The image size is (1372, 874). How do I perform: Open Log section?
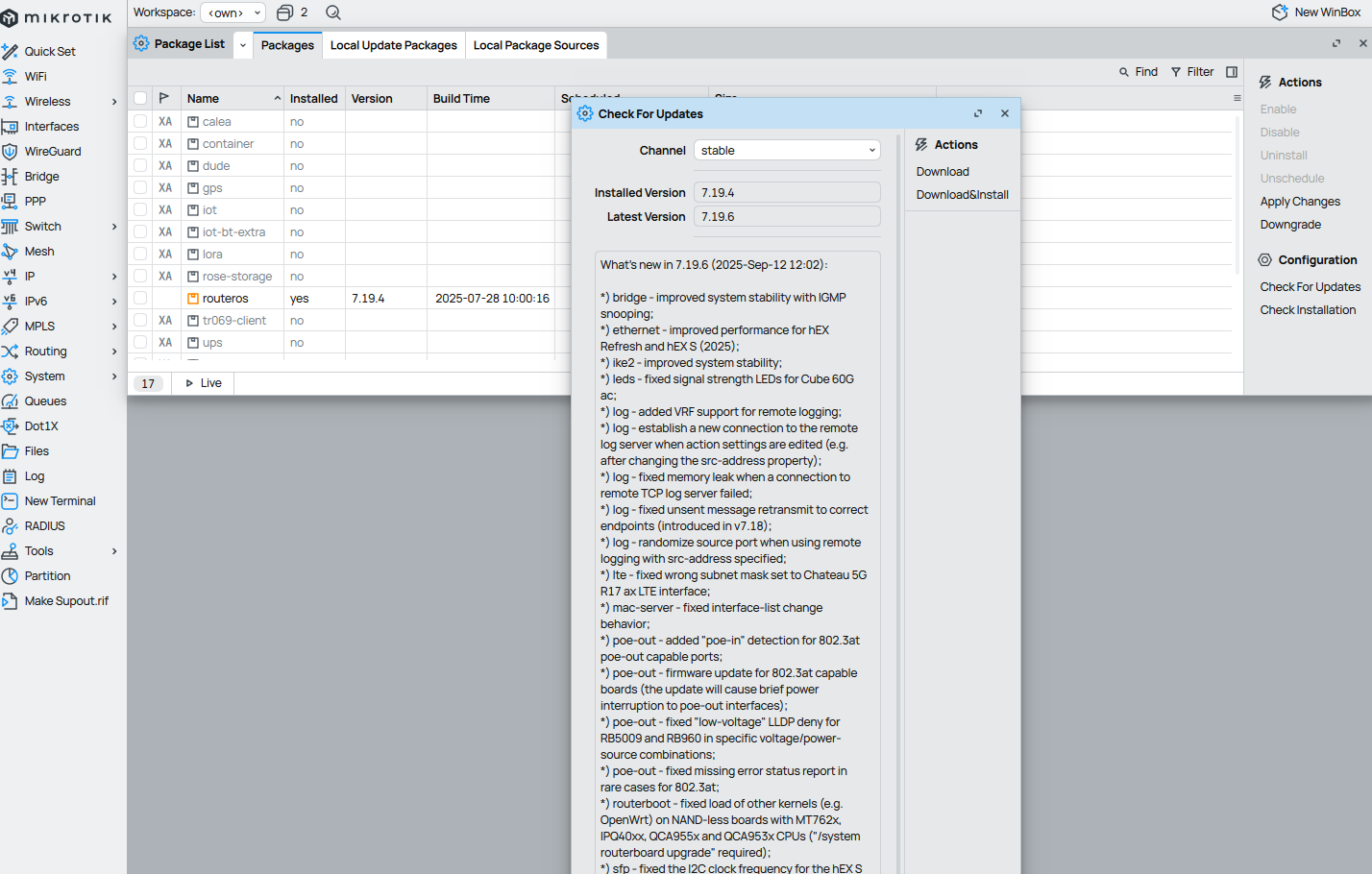[35, 476]
